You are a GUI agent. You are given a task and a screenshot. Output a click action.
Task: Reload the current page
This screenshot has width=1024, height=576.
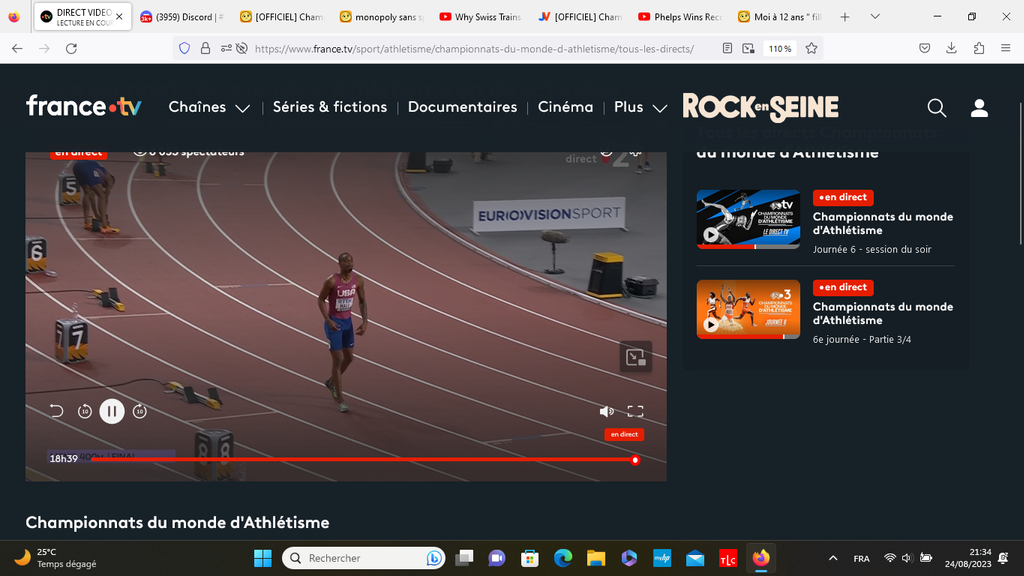click(71, 48)
